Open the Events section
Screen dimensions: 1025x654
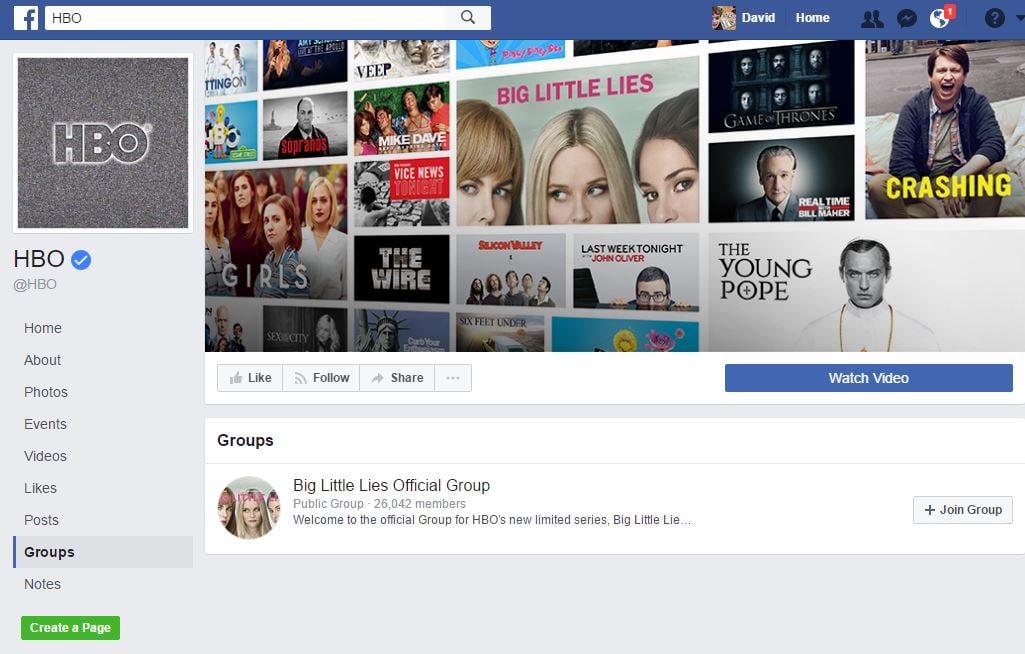pyautogui.click(x=45, y=424)
